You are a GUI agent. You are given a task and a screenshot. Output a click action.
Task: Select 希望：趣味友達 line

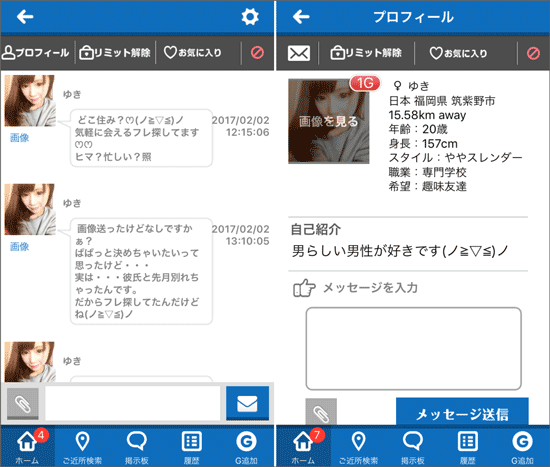(x=427, y=186)
